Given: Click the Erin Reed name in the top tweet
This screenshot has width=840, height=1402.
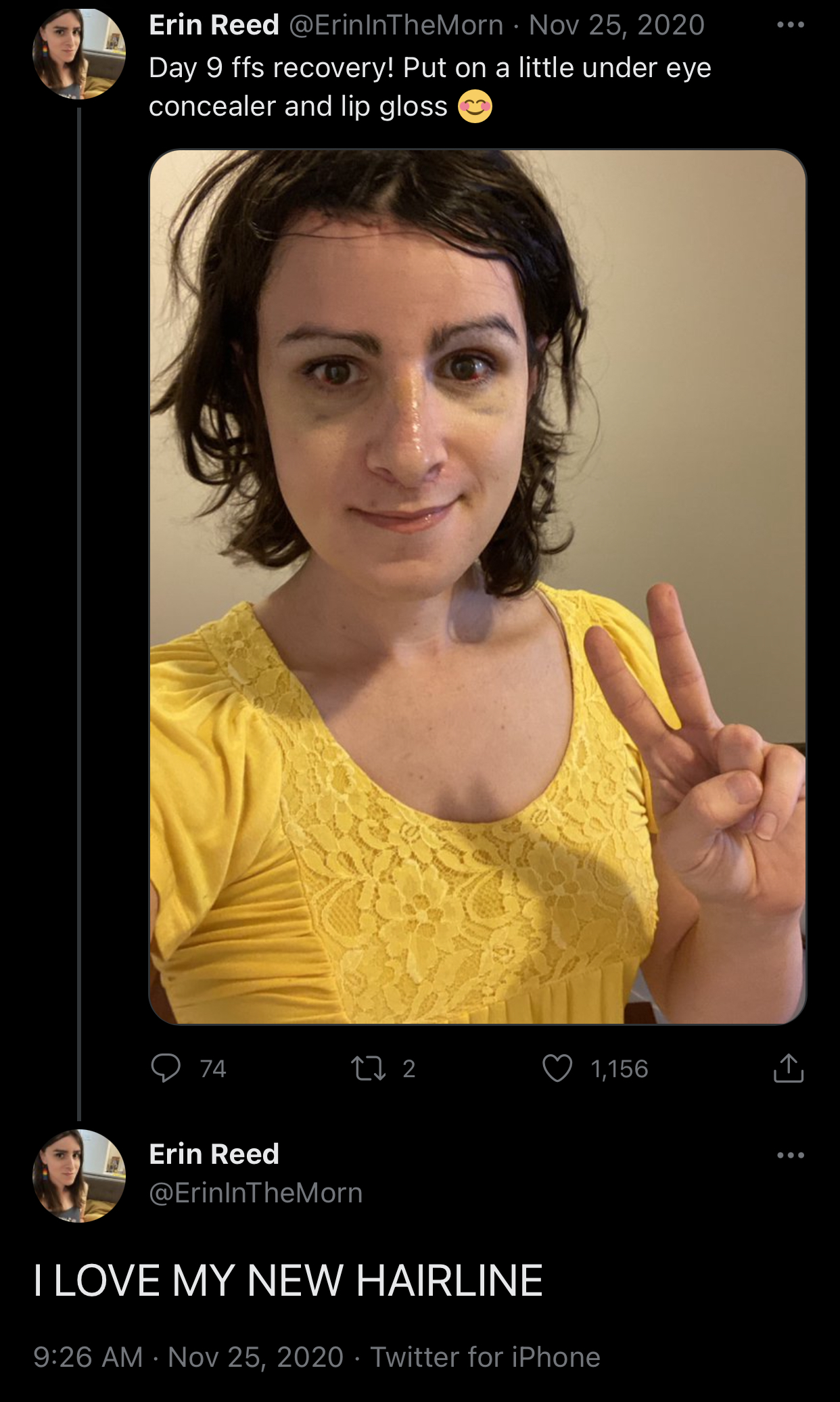Looking at the screenshot, I should pos(214,26).
